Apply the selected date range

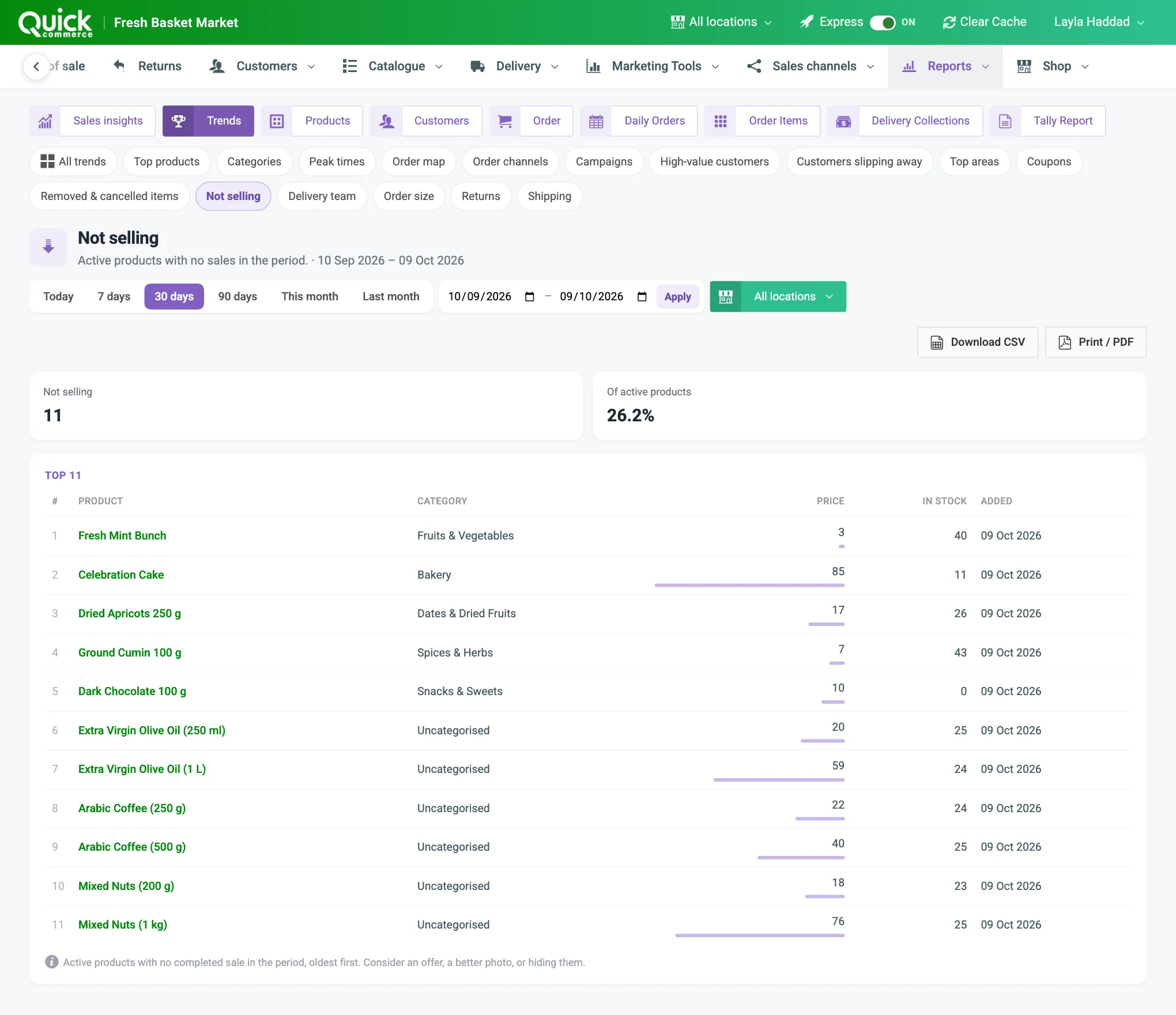[x=677, y=297]
